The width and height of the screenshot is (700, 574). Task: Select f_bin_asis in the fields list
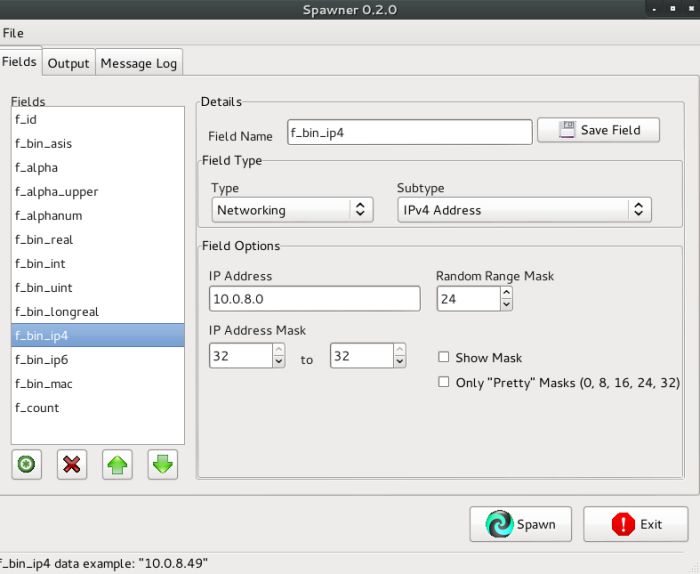pos(98,144)
